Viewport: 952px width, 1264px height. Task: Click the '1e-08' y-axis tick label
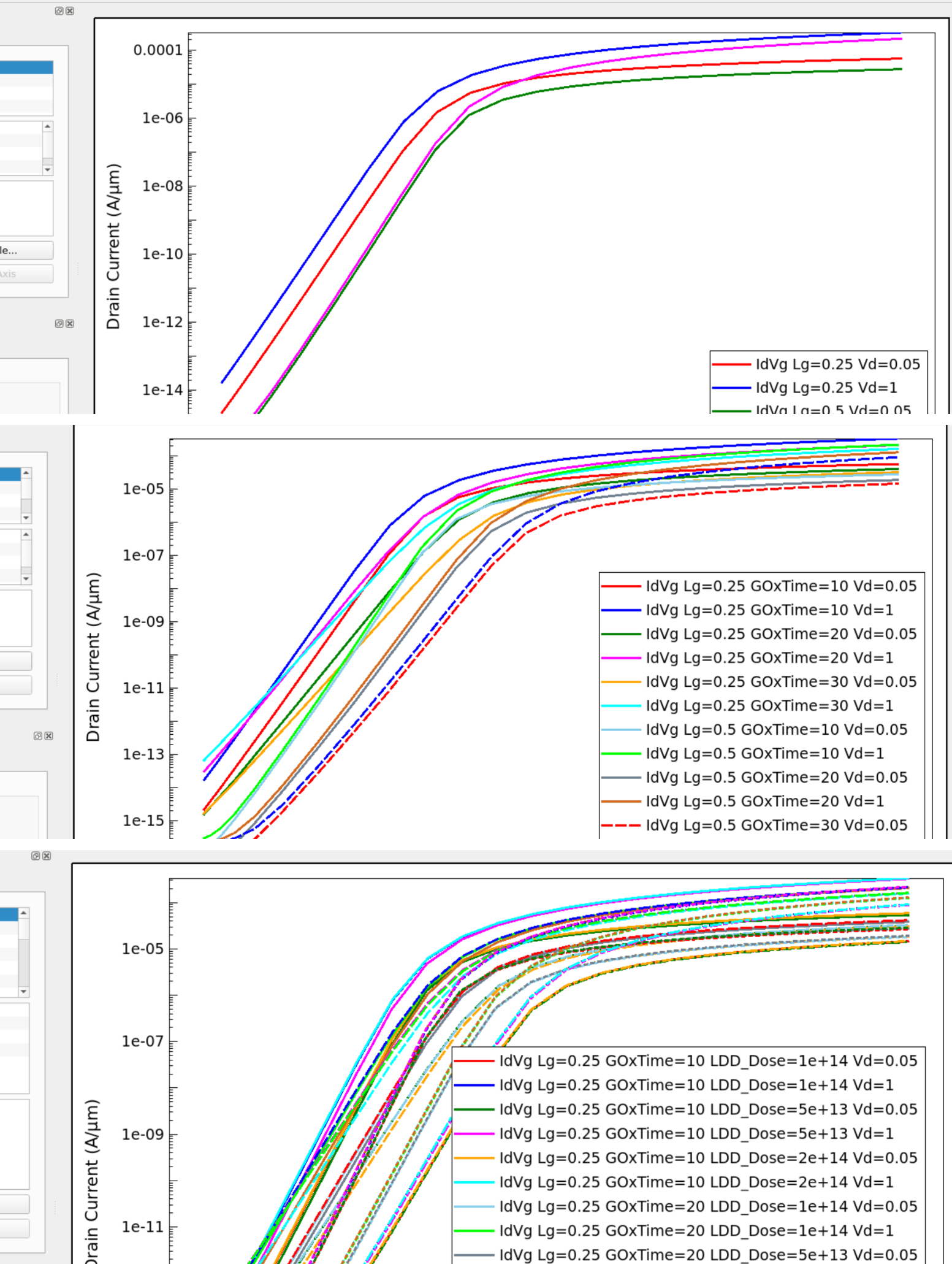[162, 186]
